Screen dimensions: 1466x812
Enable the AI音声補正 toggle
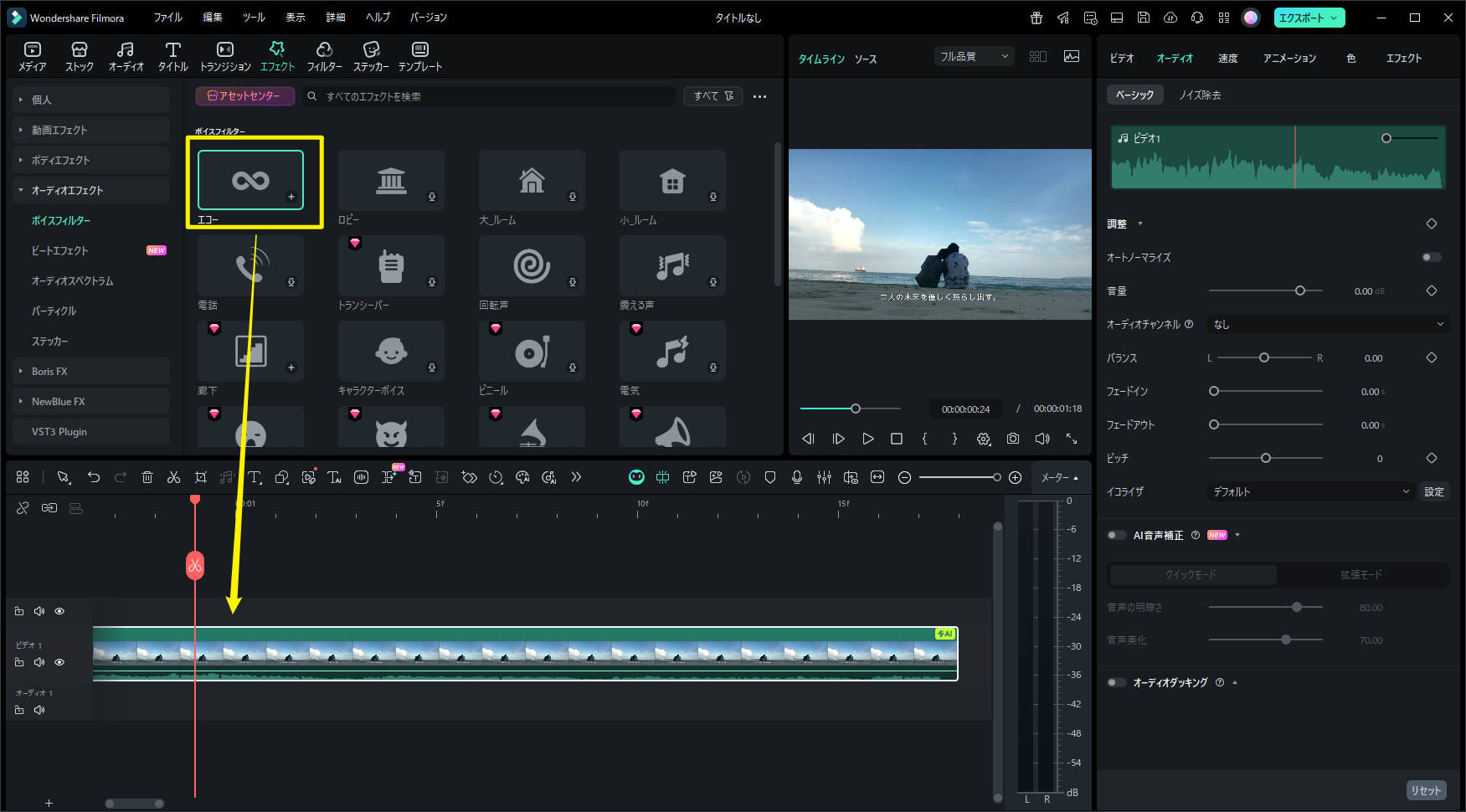[1116, 535]
